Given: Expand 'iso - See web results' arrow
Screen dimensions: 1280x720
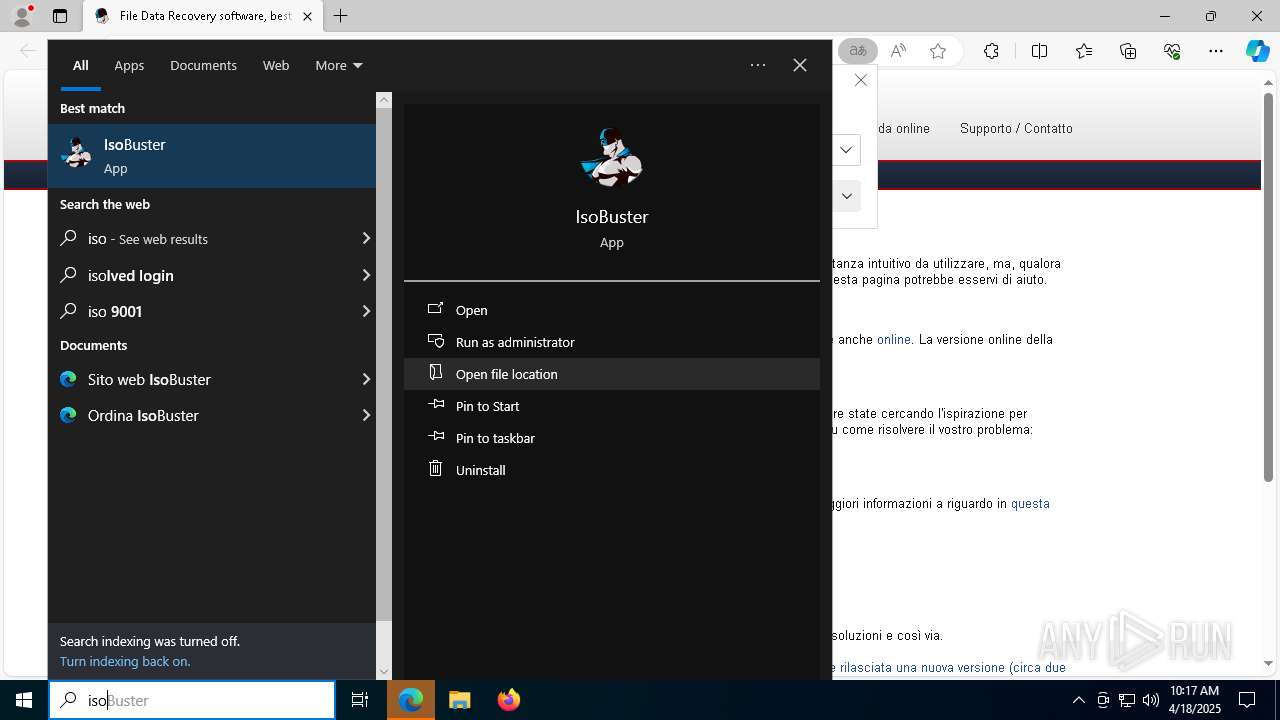Looking at the screenshot, I should point(366,238).
